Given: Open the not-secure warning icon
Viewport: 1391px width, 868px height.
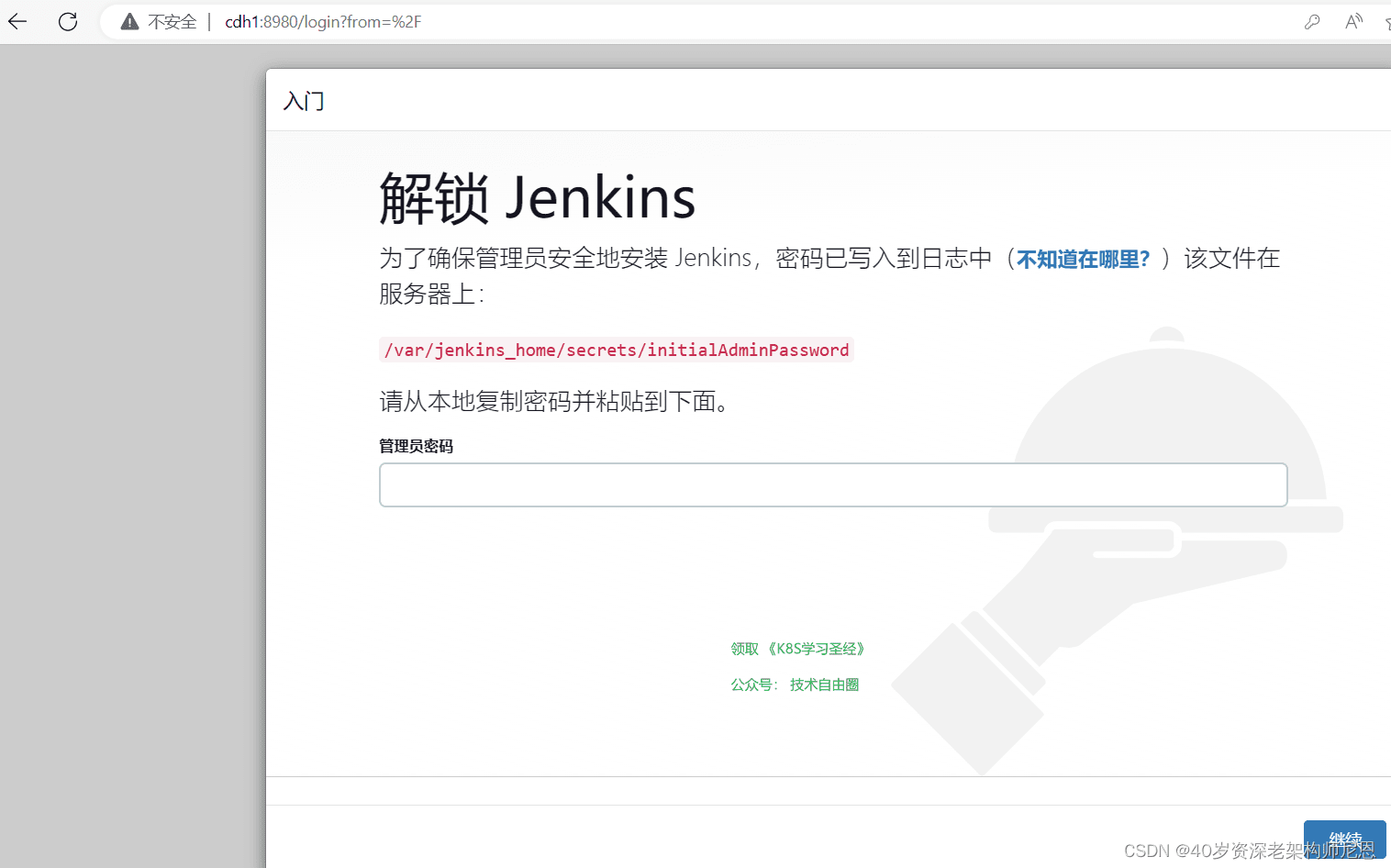Looking at the screenshot, I should coord(130,22).
